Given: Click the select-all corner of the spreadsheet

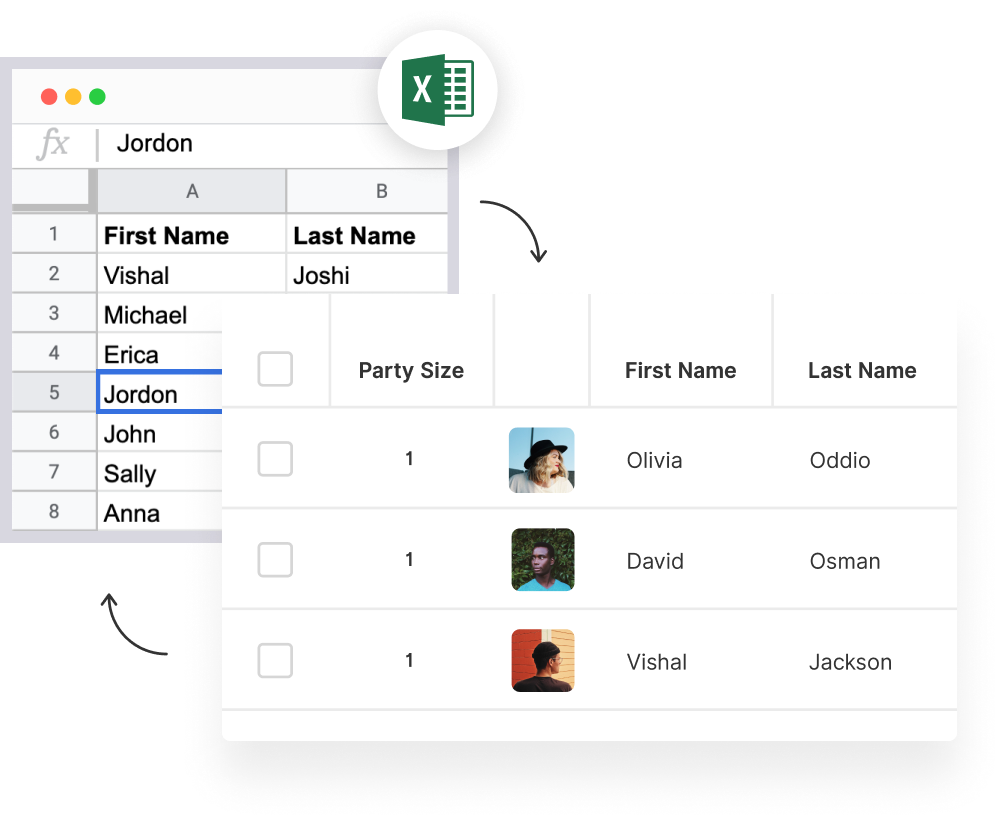Looking at the screenshot, I should [51, 190].
